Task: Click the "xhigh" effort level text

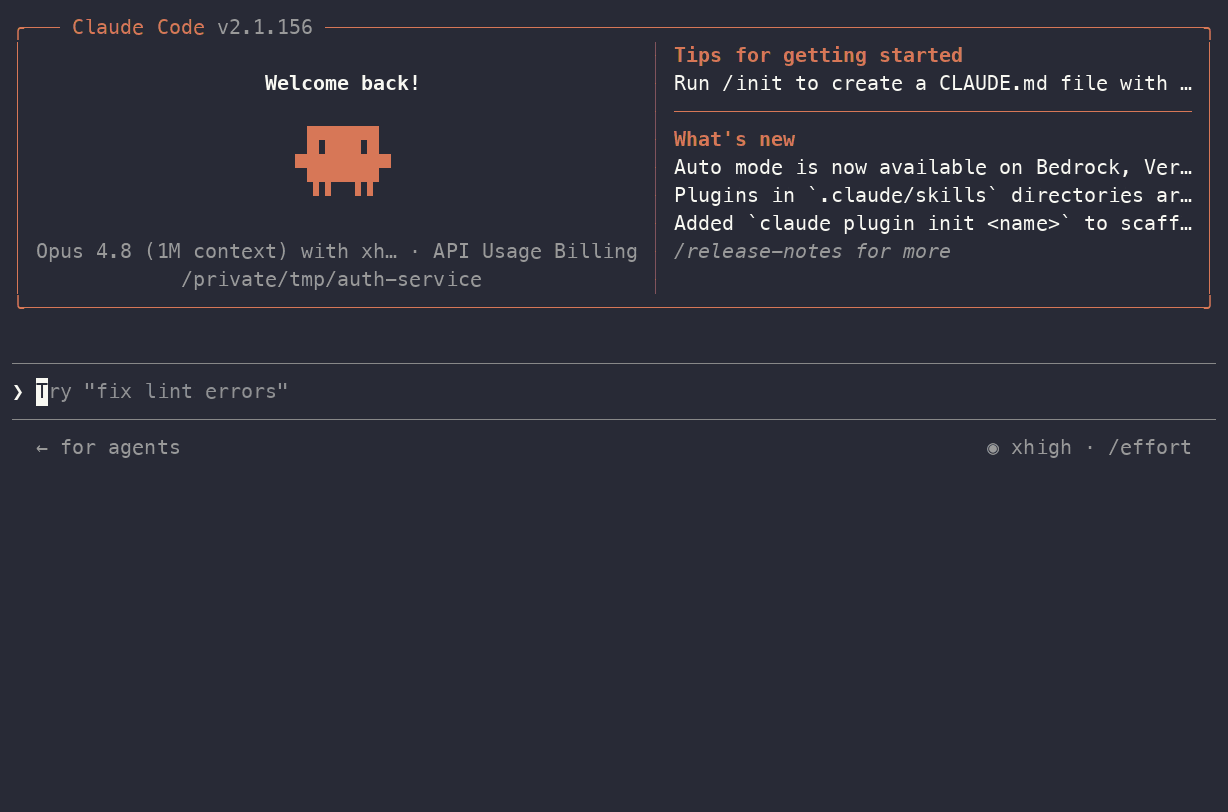Action: pyautogui.click(x=1041, y=447)
